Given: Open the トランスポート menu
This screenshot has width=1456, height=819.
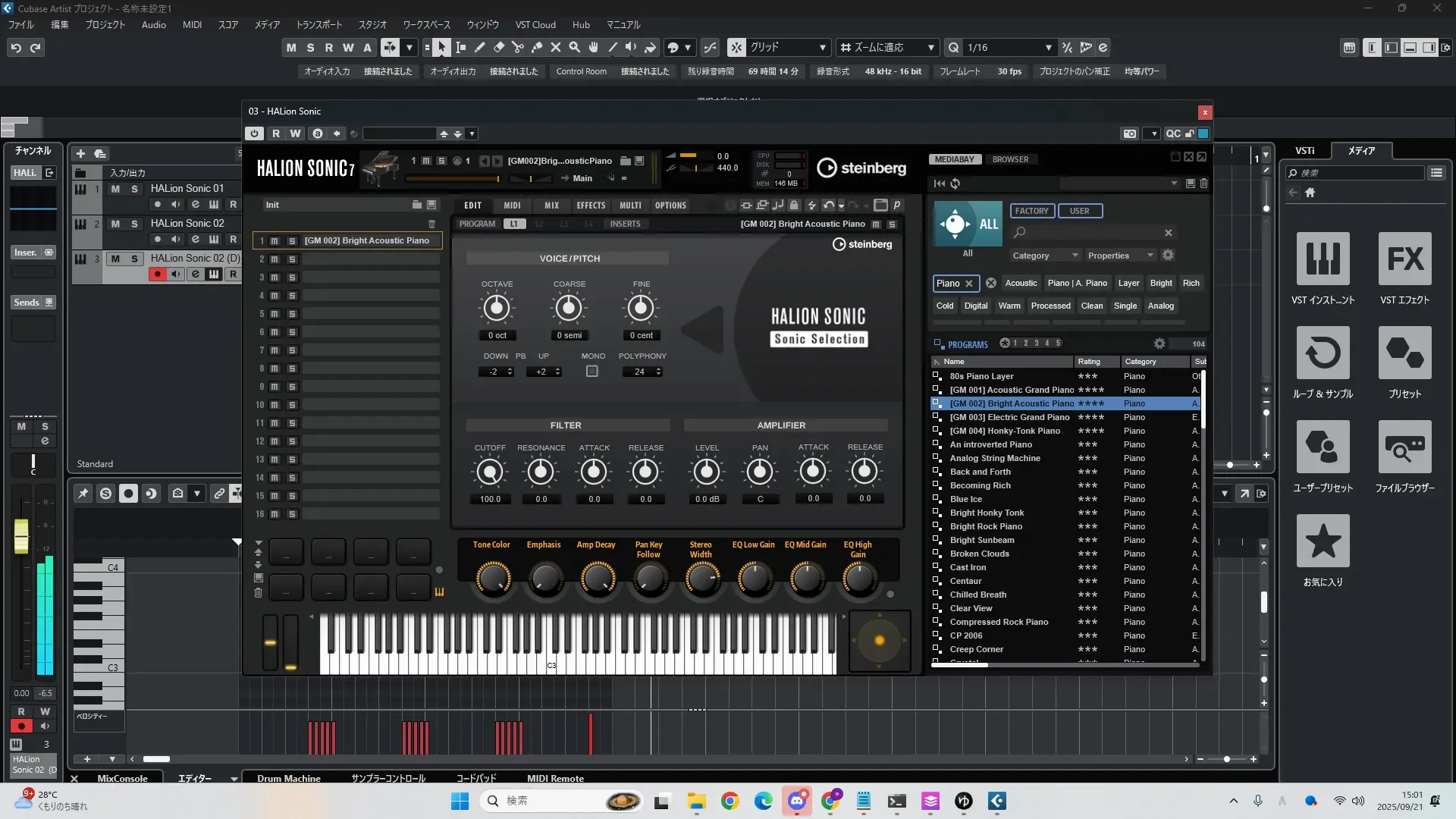Looking at the screenshot, I should (318, 25).
